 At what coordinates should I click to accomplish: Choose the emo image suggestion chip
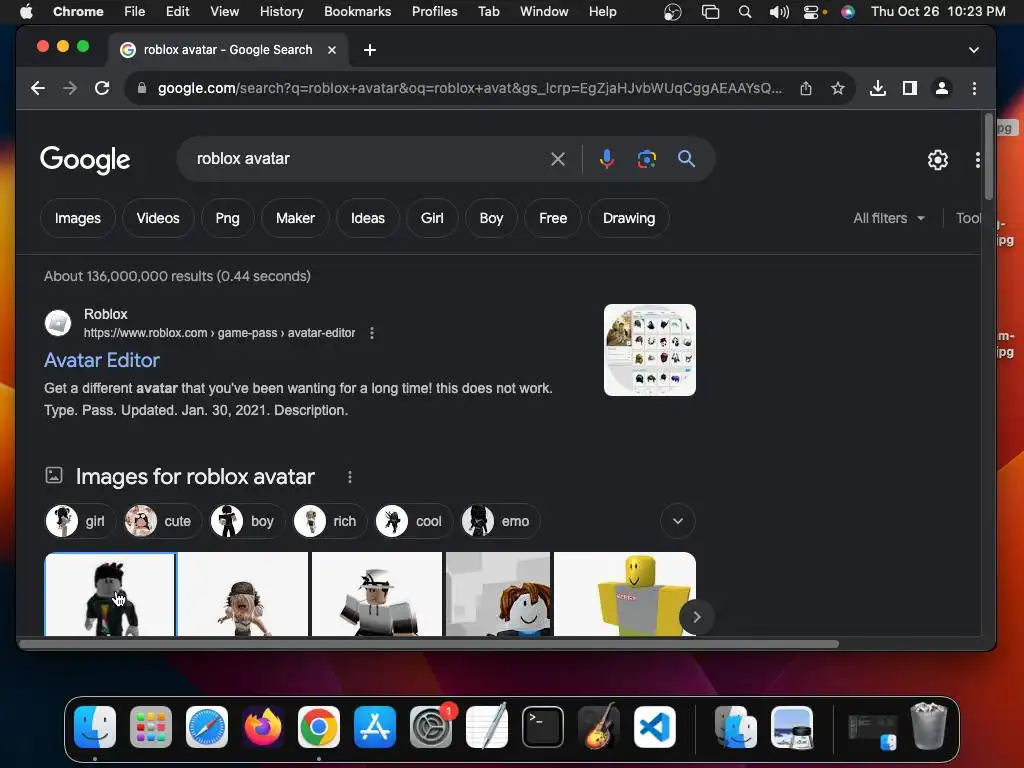(x=500, y=521)
